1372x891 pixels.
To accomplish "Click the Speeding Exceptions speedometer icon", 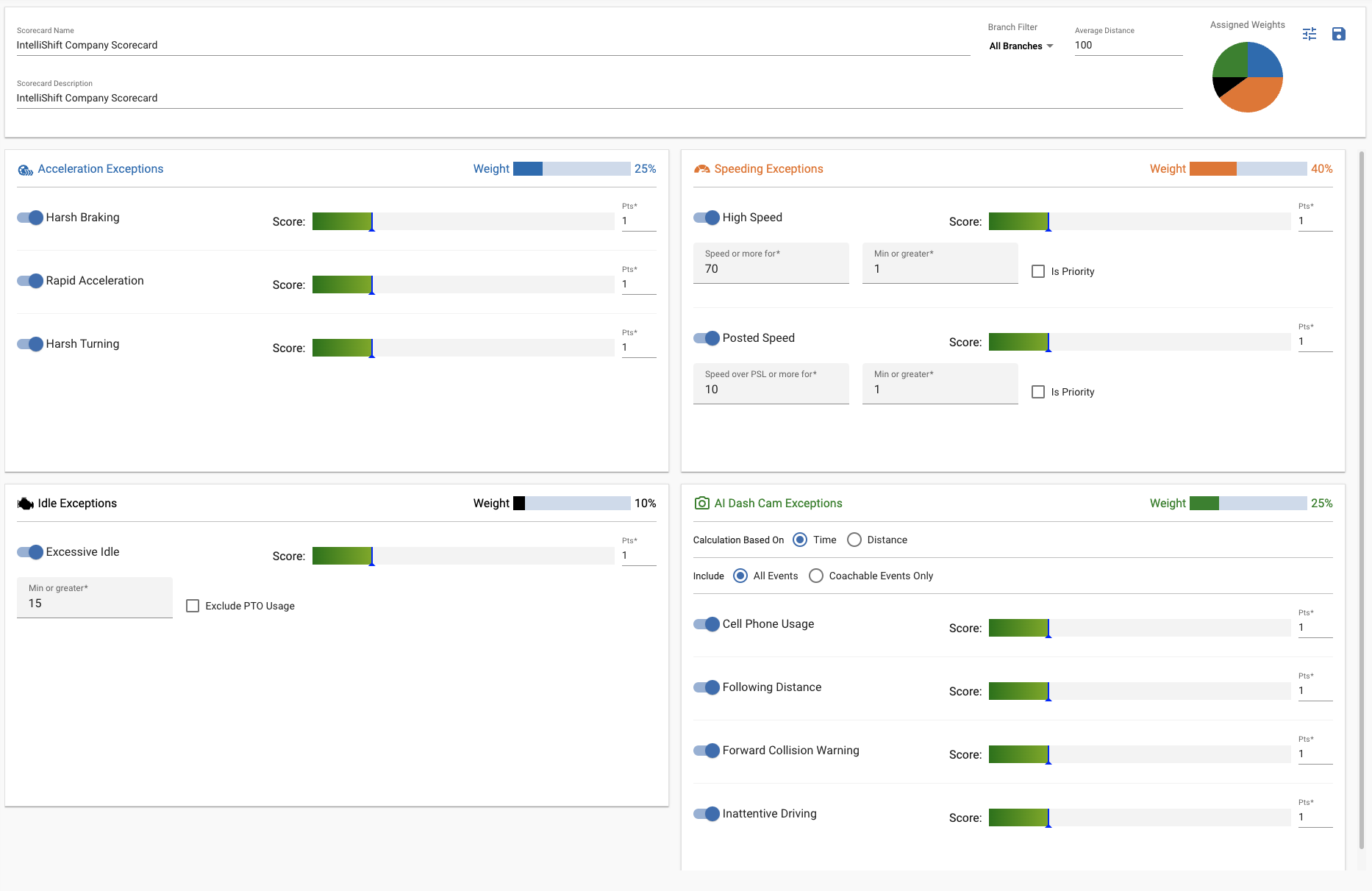I will [701, 169].
